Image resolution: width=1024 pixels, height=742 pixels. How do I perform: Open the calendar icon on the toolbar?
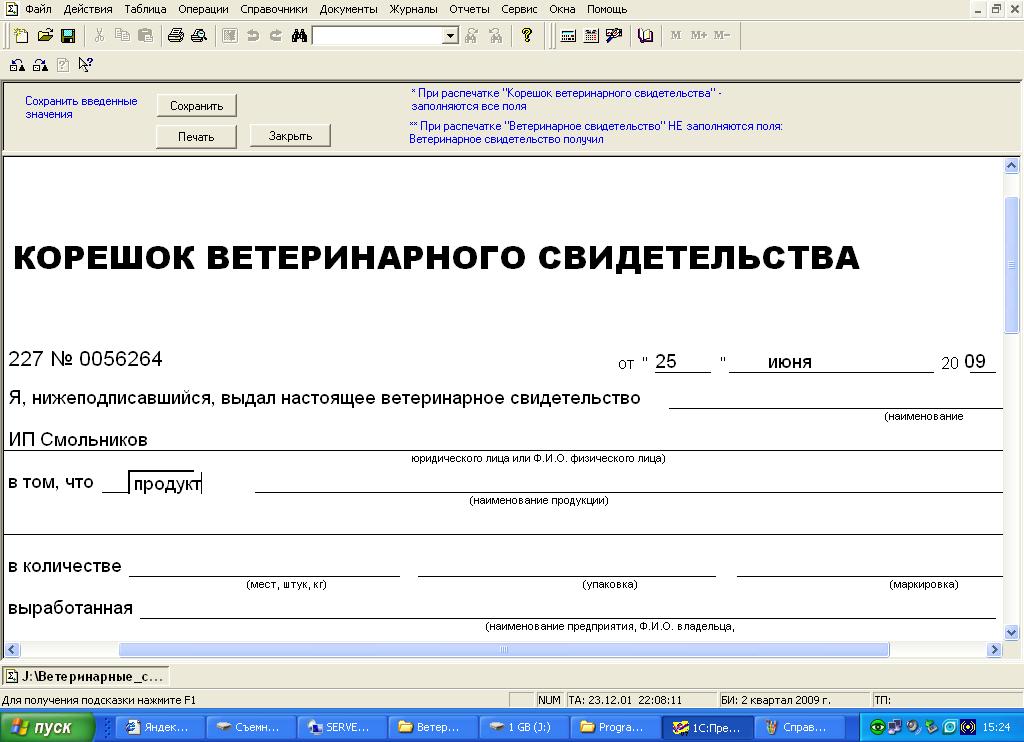click(590, 36)
